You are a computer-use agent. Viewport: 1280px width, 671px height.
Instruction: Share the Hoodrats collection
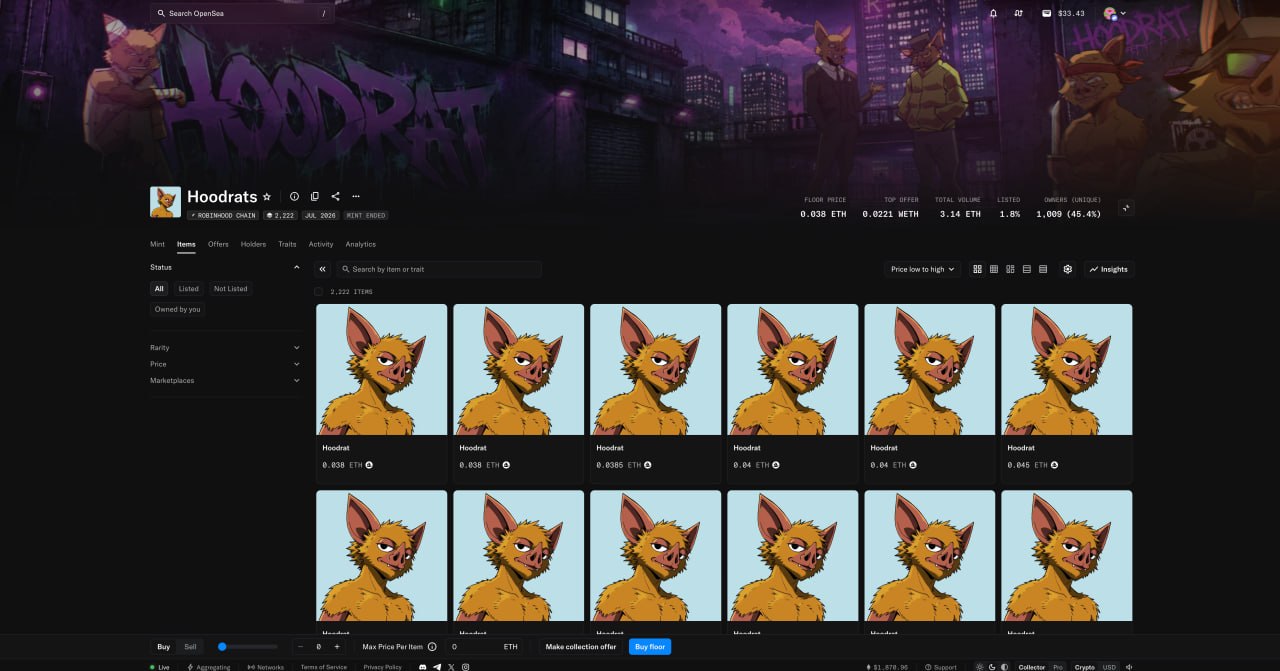click(x=335, y=197)
